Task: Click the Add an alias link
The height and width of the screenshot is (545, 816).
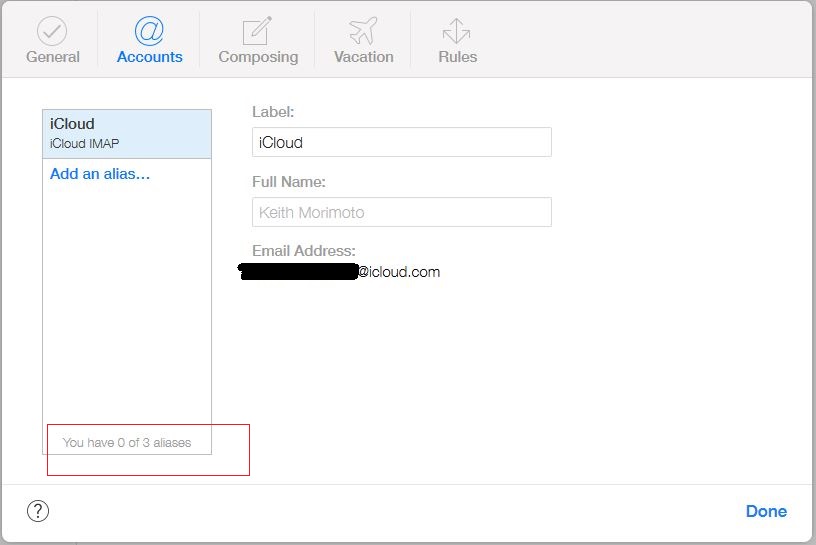Action: (100, 174)
